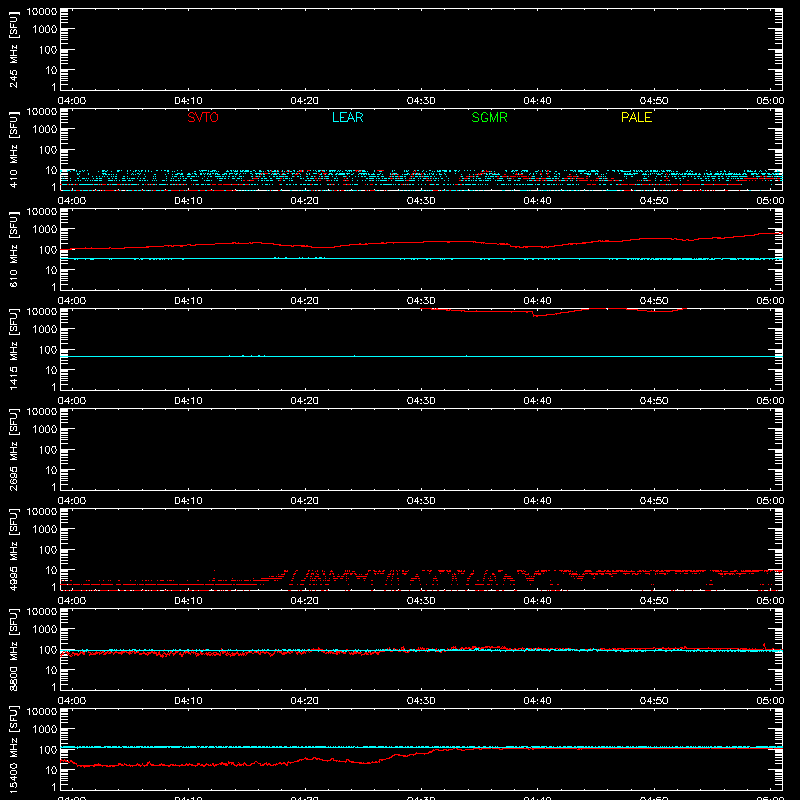Screen dimensions: 800x800
Task: Click 04:00 tick below the 1415 MHz panel
Action: [x=72, y=401]
